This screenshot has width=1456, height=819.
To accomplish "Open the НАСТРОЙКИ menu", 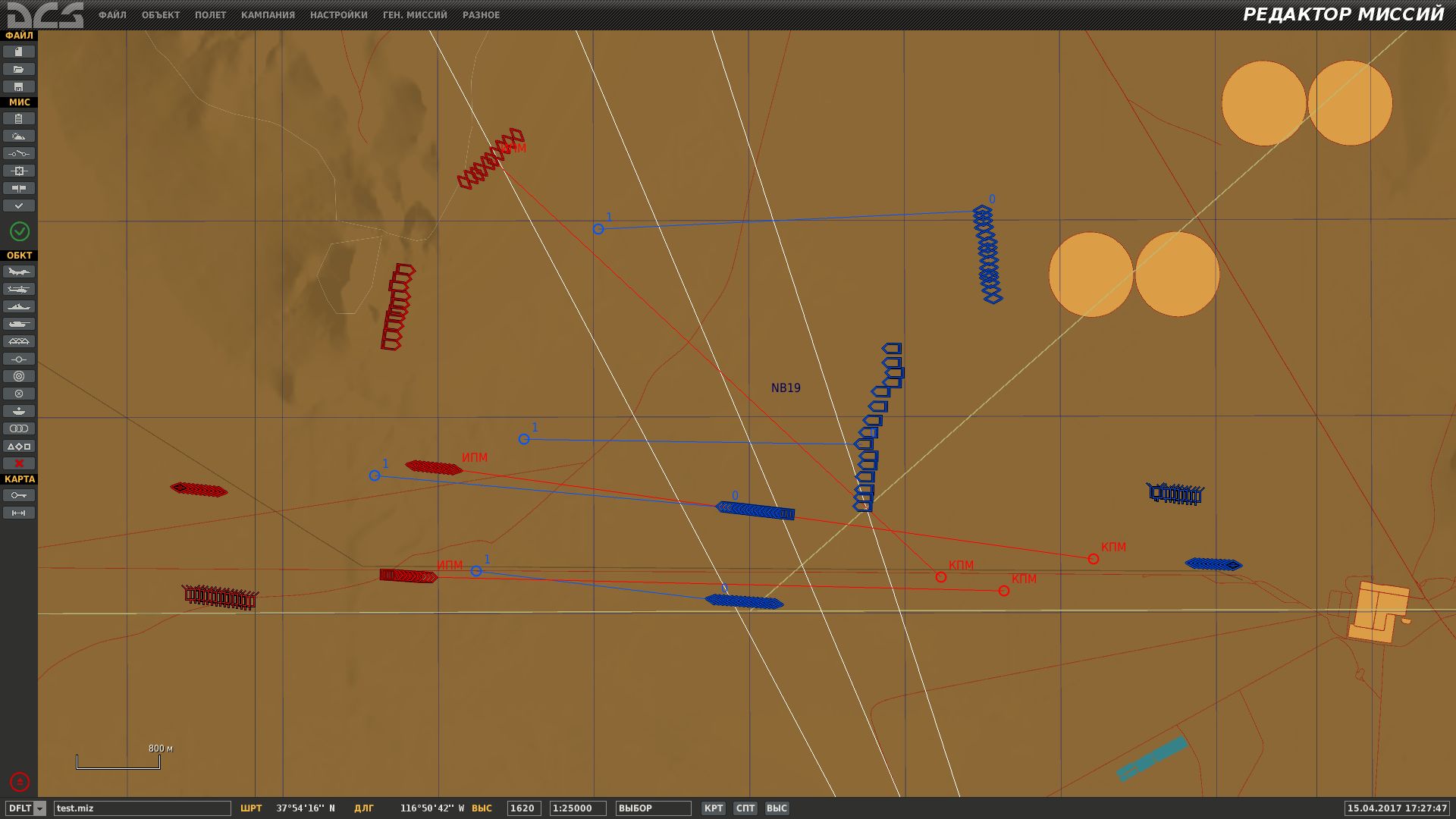I will [x=338, y=15].
